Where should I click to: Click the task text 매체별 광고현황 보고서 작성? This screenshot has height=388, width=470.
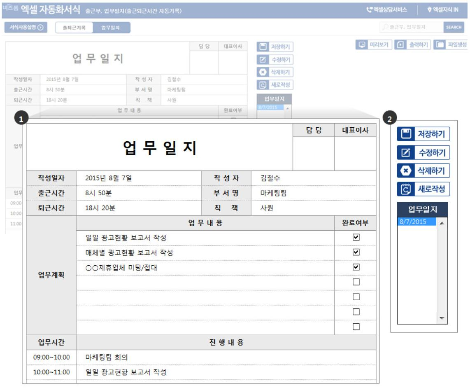click(x=129, y=253)
